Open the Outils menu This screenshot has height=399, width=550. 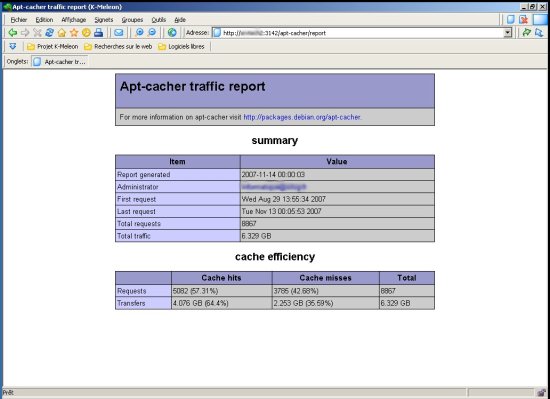pos(159,20)
